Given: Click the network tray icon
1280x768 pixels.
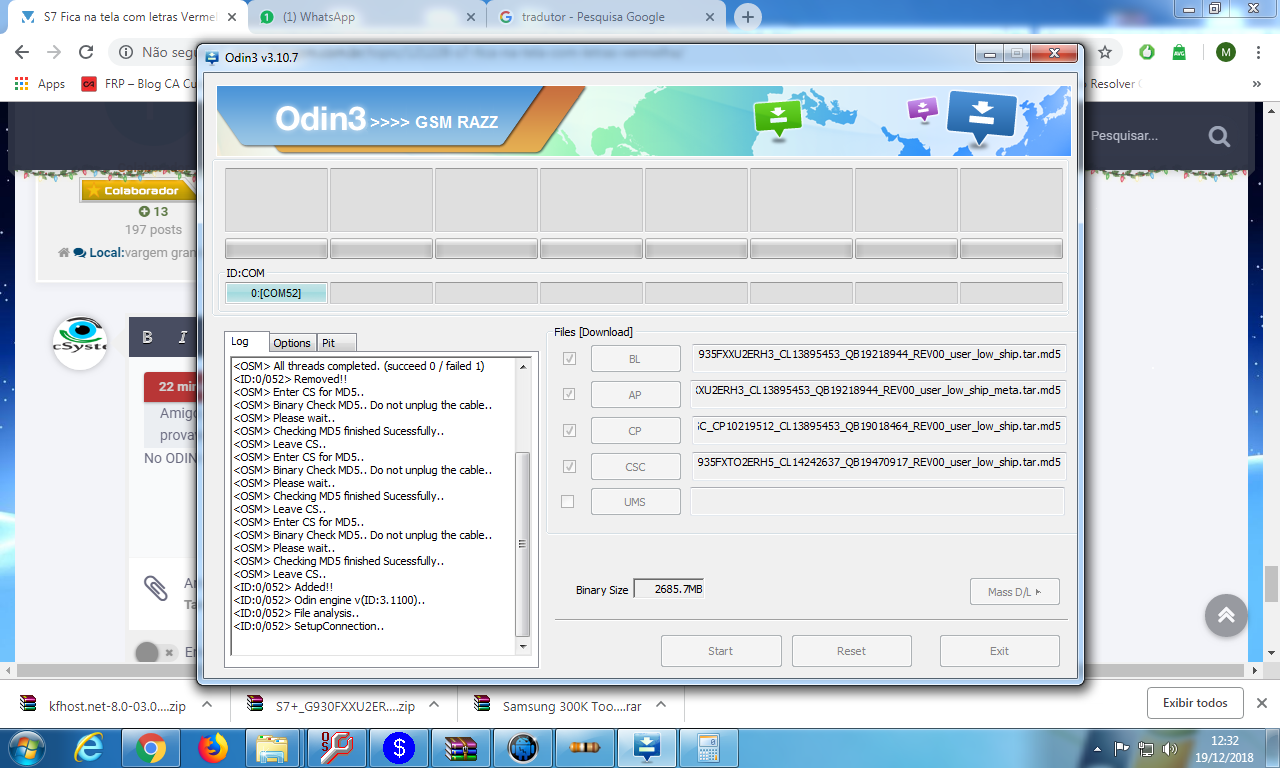Looking at the screenshot, I should click(1145, 748).
